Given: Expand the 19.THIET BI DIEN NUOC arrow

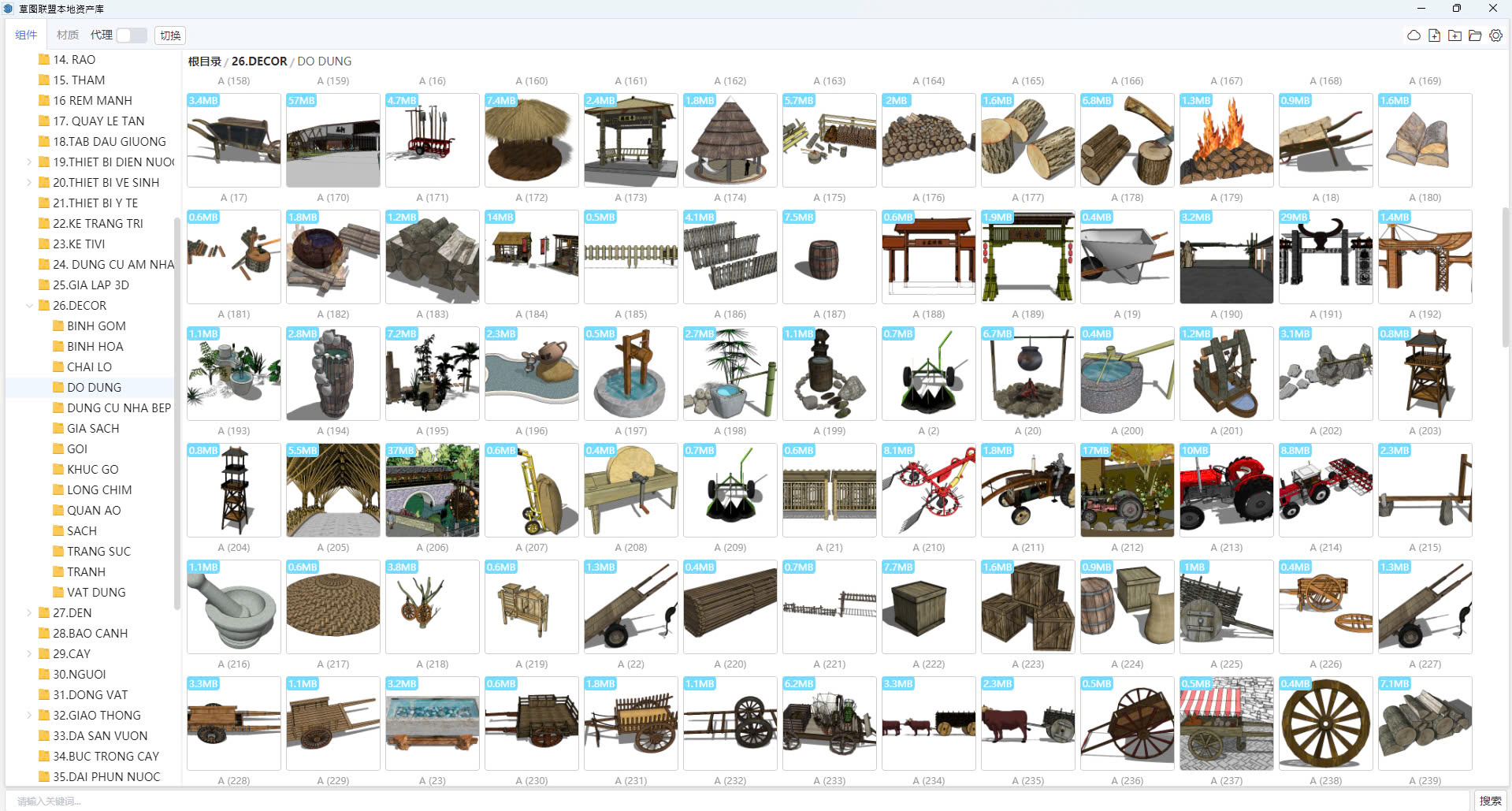Looking at the screenshot, I should click(30, 162).
